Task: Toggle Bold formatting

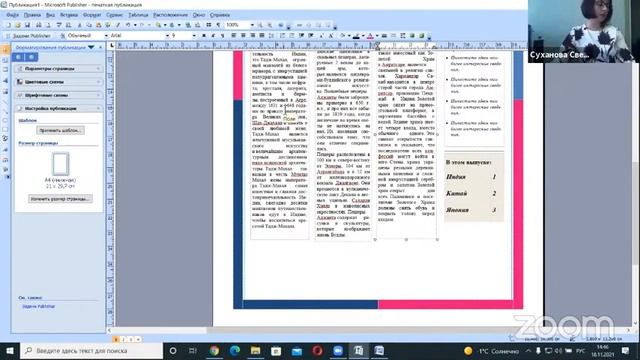Action: (x=204, y=36)
